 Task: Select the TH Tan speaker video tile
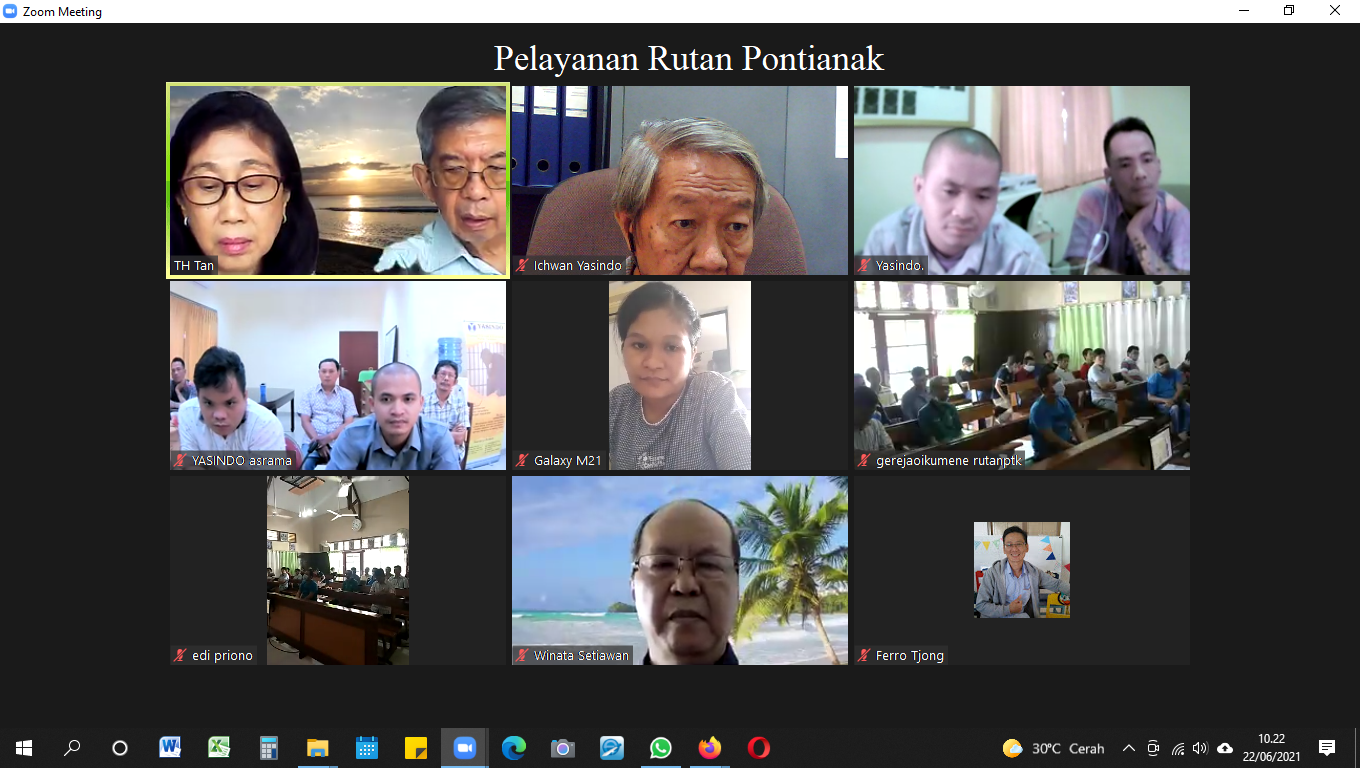point(338,180)
